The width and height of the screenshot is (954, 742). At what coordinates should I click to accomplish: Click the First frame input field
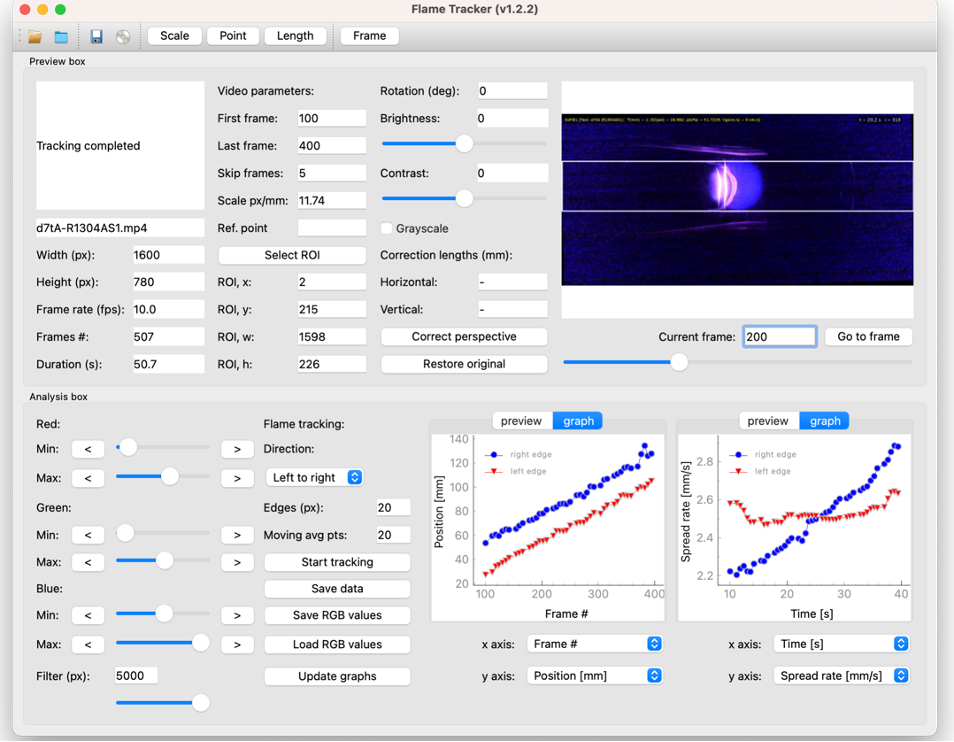point(332,119)
